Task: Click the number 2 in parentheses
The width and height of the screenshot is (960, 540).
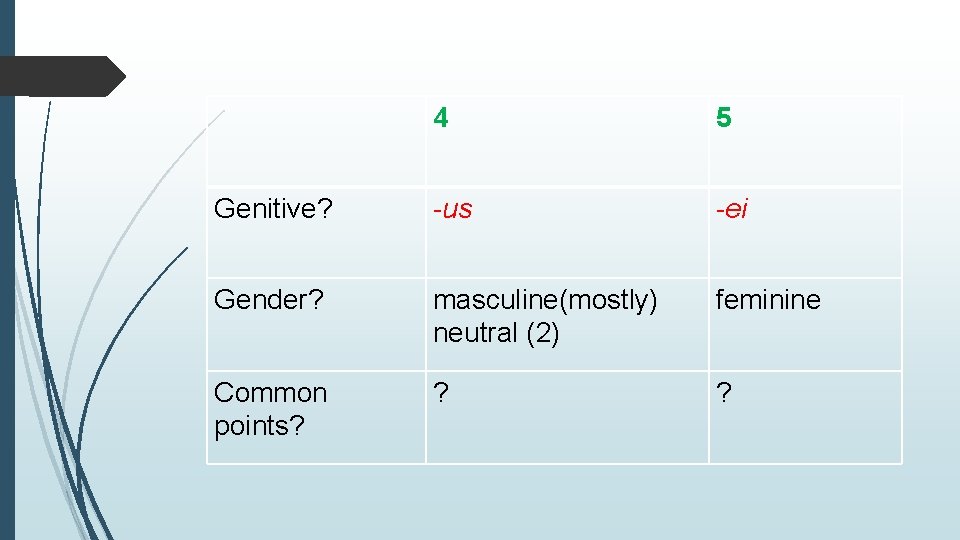Action: (x=543, y=333)
